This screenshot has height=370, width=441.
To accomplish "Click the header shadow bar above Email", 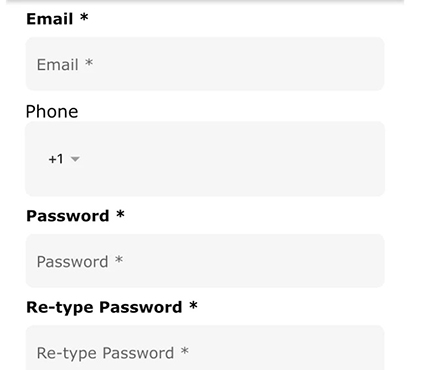I will 205,2.
